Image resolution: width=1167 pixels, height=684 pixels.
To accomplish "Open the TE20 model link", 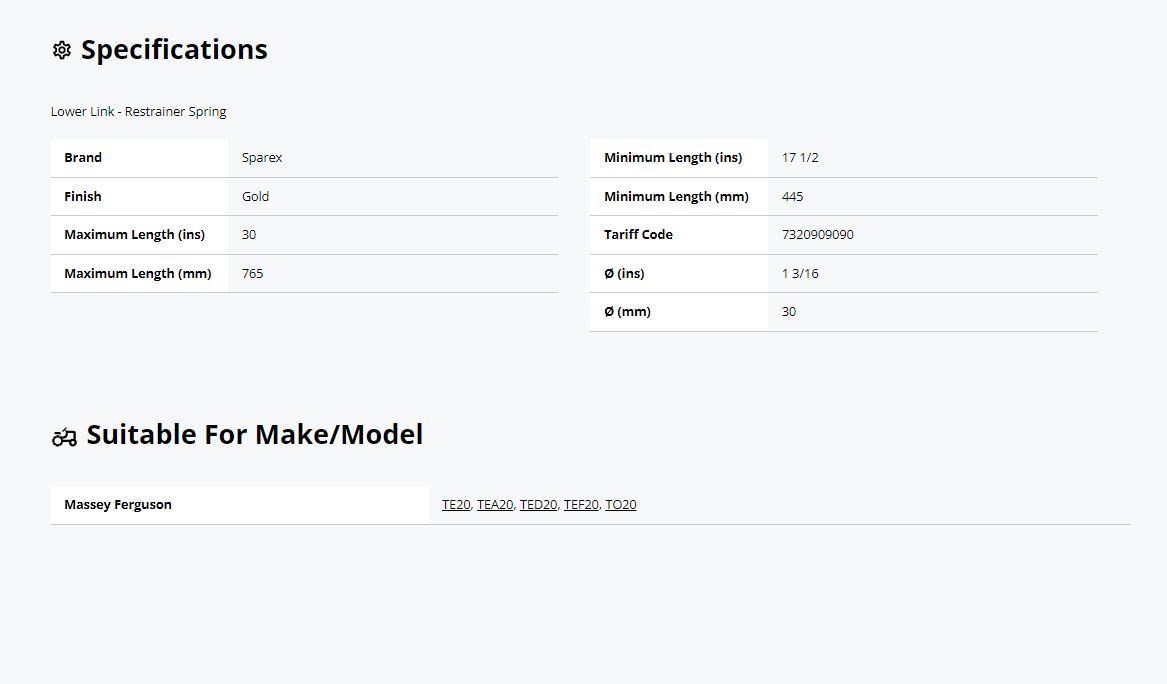I will [x=456, y=505].
